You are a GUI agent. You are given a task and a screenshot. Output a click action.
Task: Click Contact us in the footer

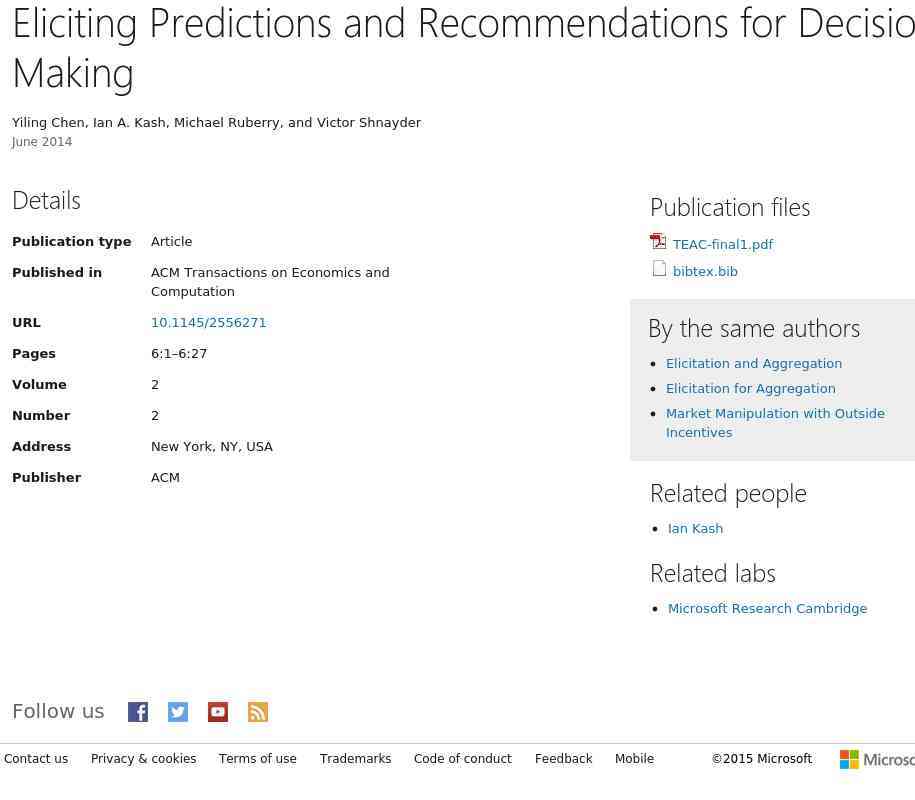click(36, 760)
